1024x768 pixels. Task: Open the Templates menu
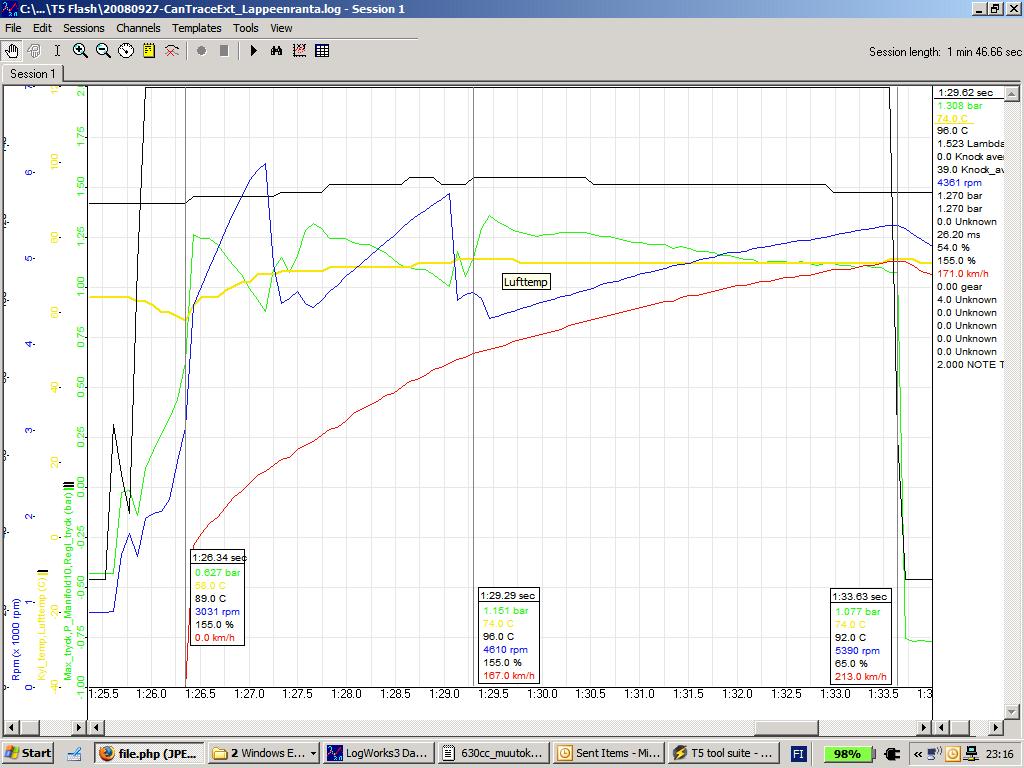[197, 28]
